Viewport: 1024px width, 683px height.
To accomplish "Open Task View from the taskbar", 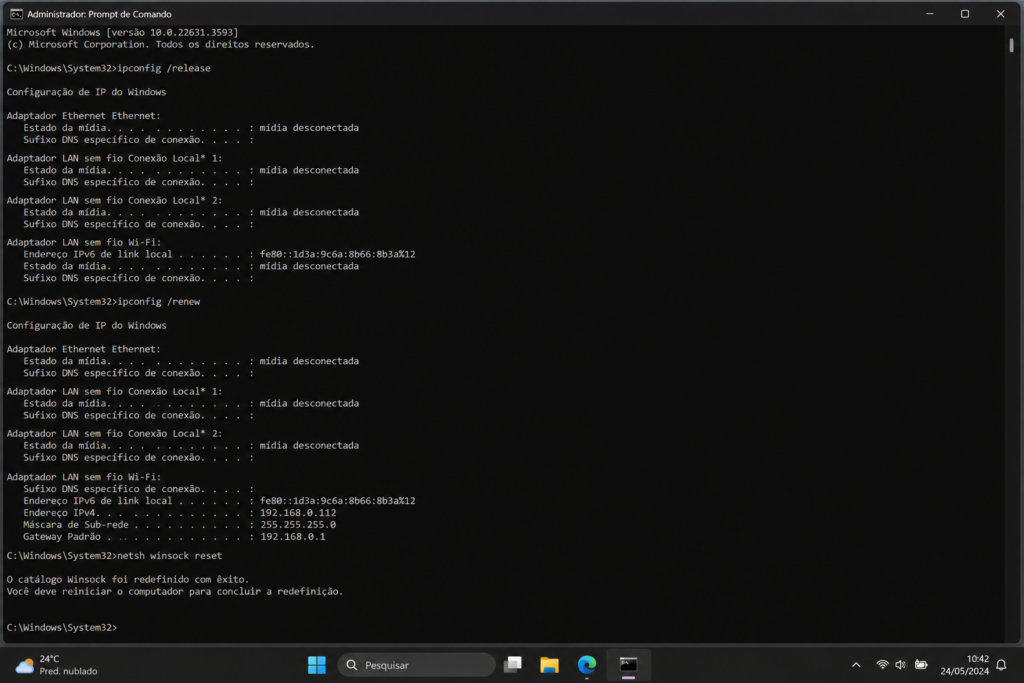I will tap(513, 665).
